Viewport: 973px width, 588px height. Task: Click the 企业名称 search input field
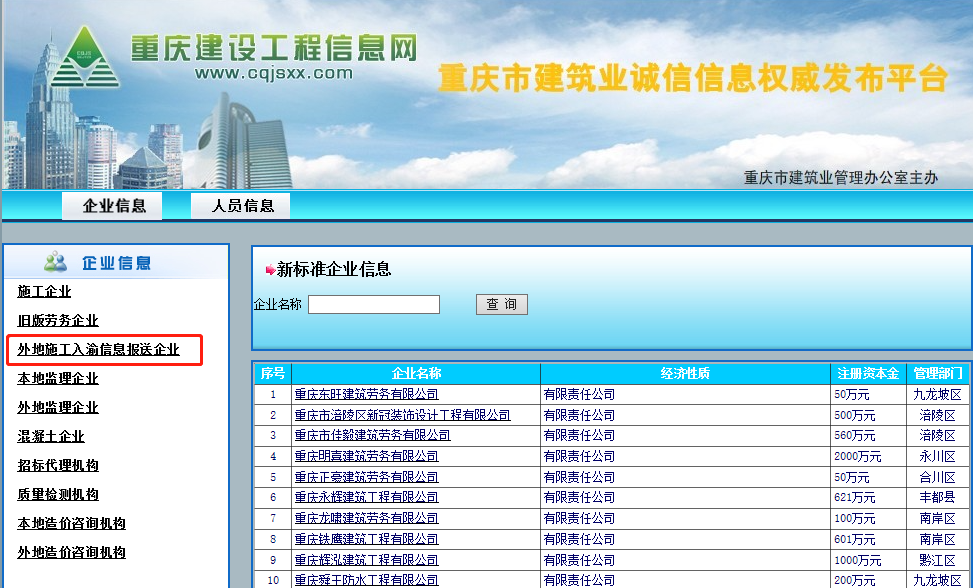(x=373, y=305)
